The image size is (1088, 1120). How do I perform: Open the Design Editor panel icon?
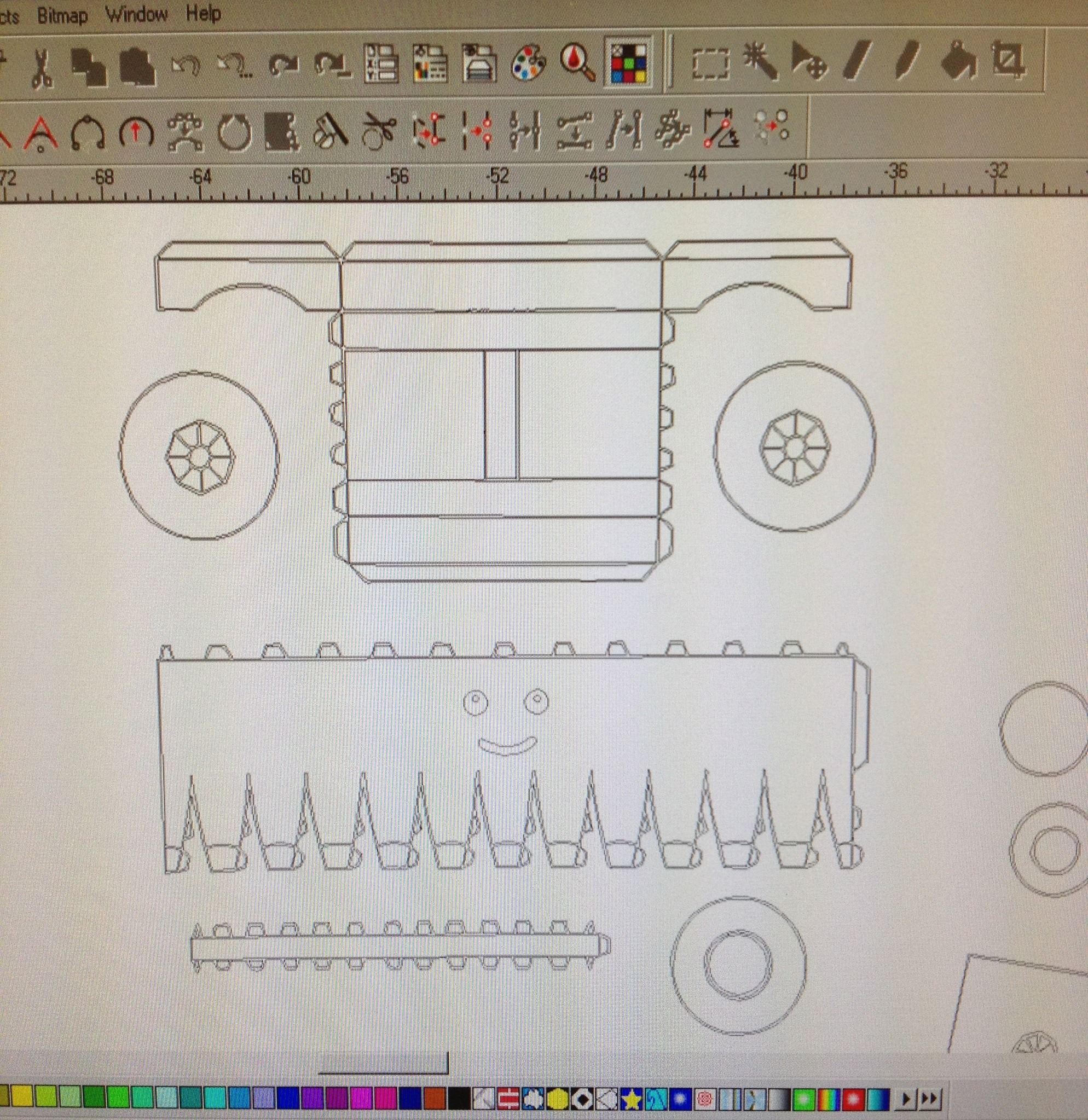(430, 63)
